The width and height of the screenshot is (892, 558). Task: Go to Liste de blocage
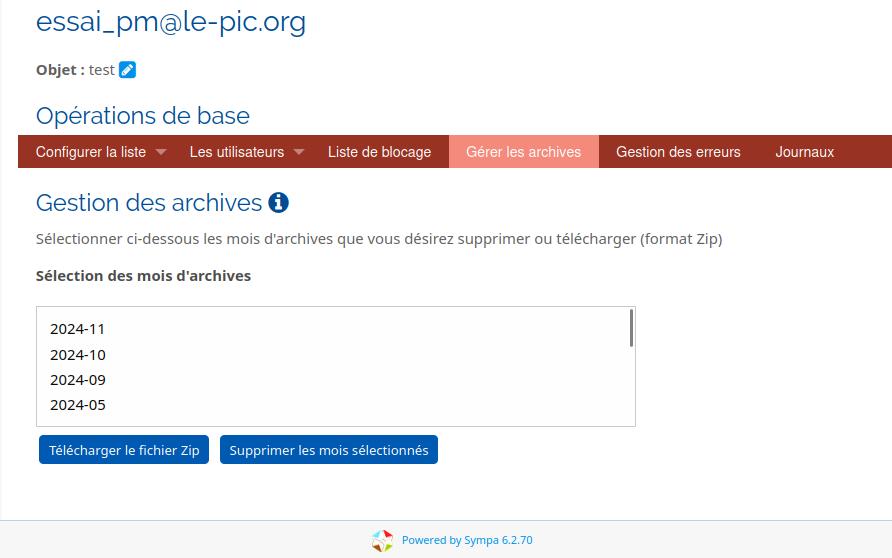pyautogui.click(x=379, y=152)
